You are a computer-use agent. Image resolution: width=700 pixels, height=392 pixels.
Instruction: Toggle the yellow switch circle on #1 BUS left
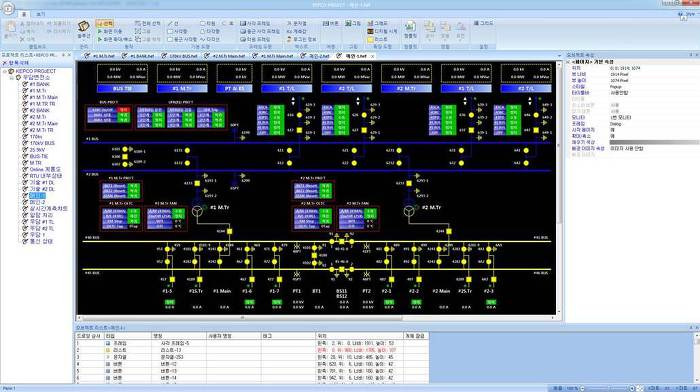coord(125,149)
